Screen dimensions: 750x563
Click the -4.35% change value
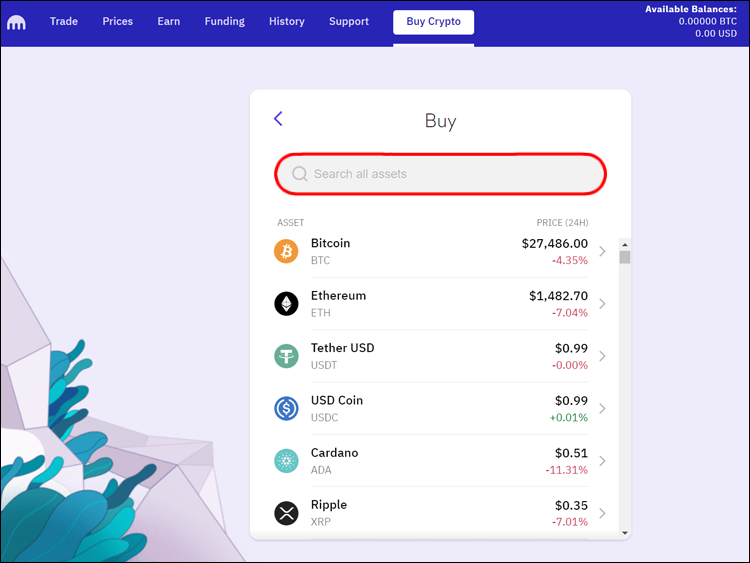[x=570, y=260]
